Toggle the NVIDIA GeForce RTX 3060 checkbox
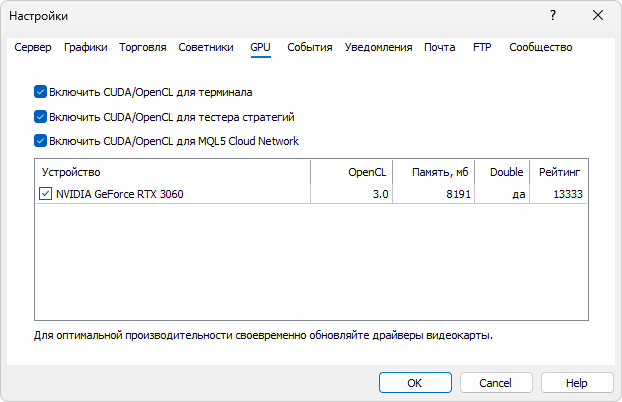The width and height of the screenshot is (622, 402). [45, 194]
